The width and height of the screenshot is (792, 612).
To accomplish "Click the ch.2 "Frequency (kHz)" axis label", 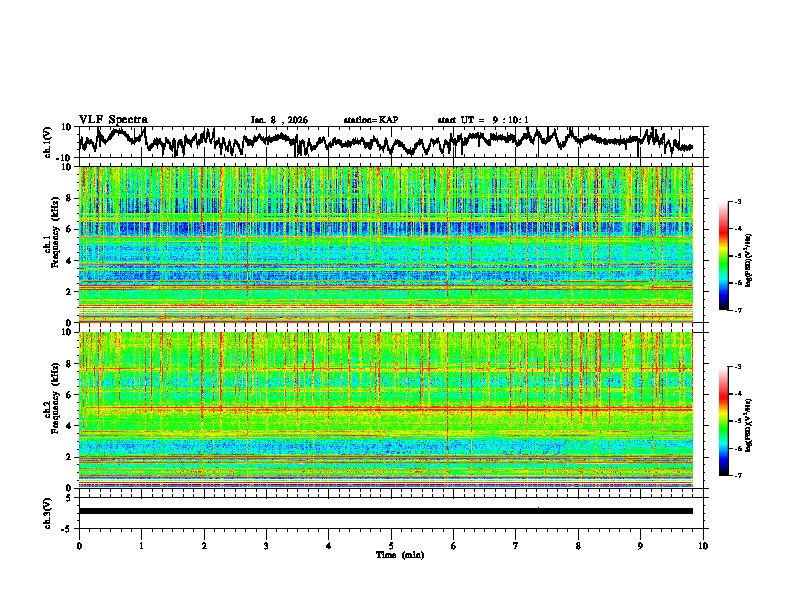I will click(55, 397).
